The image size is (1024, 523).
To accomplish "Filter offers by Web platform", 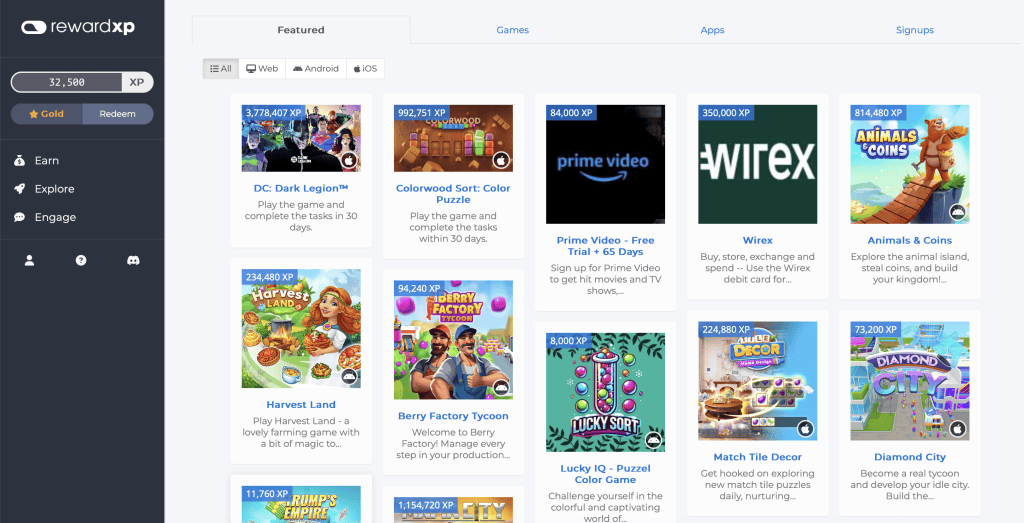I will click(x=262, y=69).
